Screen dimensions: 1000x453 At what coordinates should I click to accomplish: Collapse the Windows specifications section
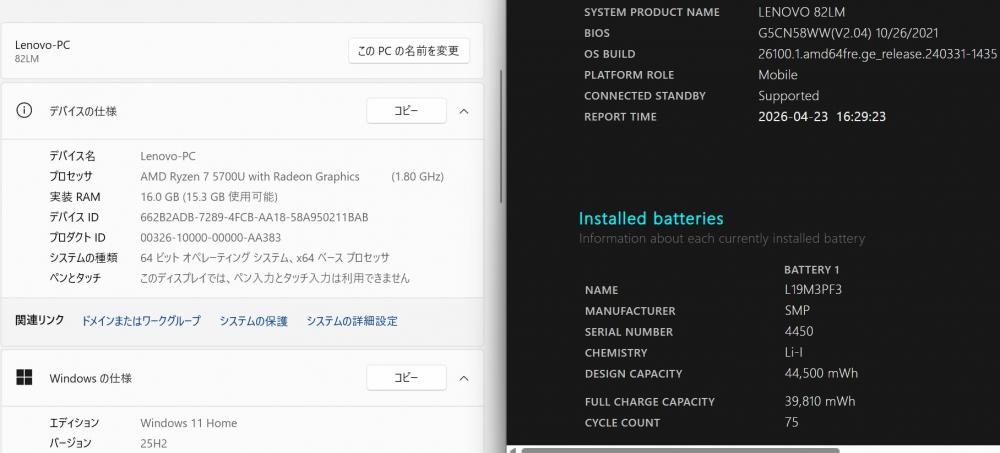464,378
